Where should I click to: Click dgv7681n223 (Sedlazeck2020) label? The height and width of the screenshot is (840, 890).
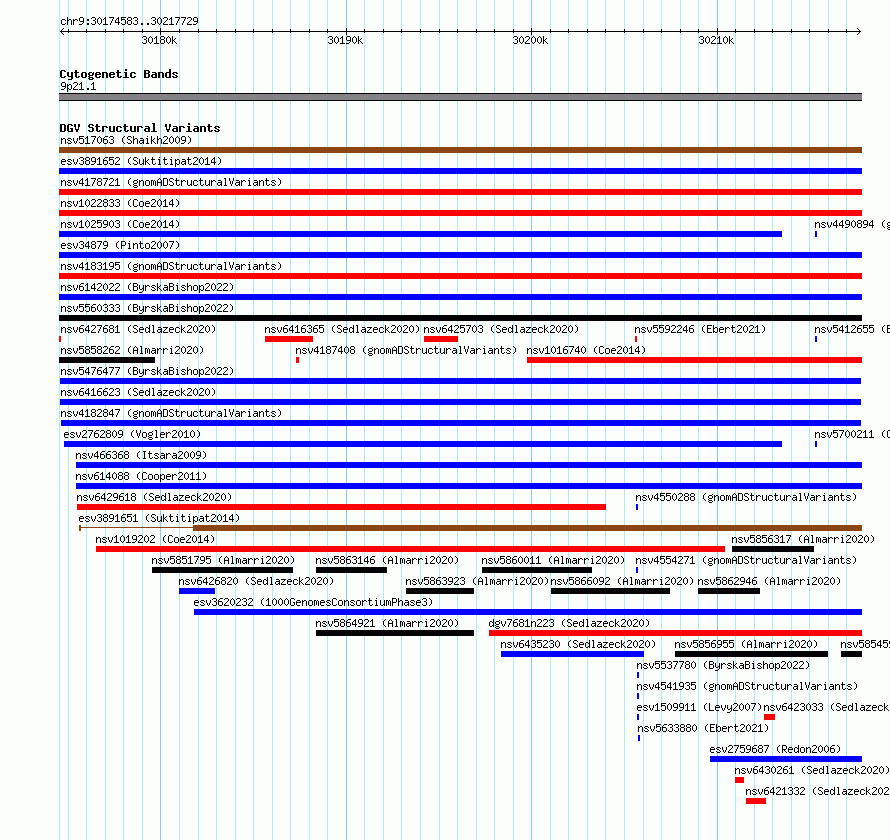pyautogui.click(x=569, y=623)
